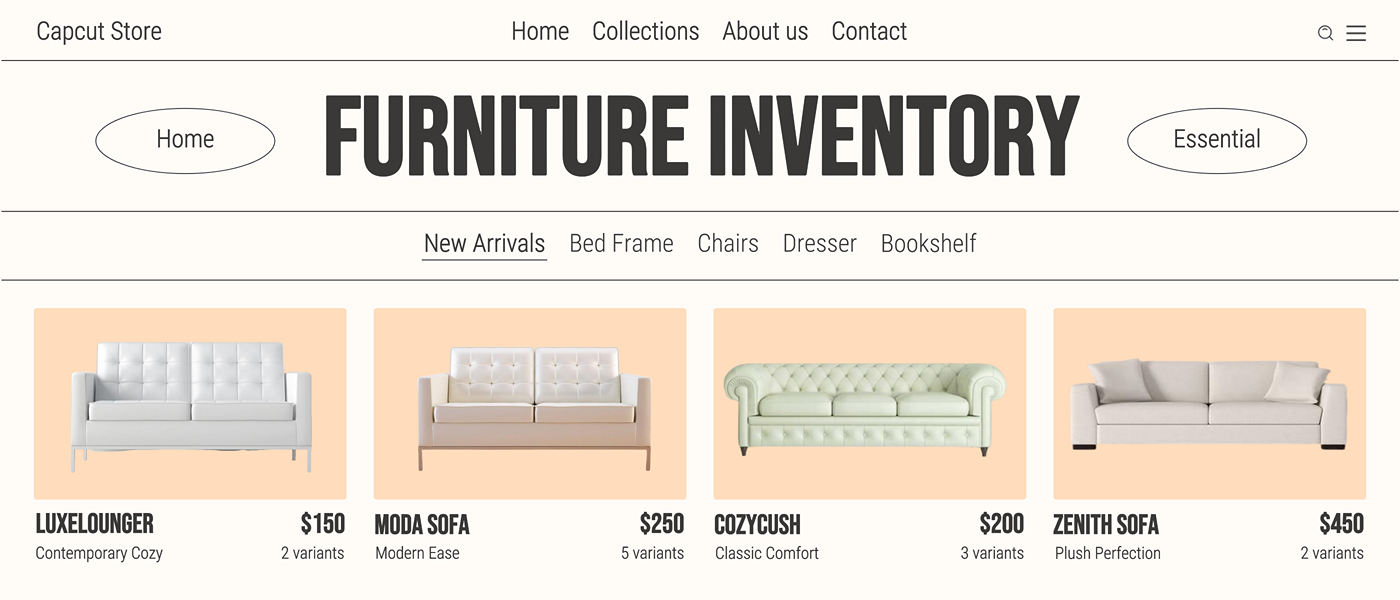
Task: Switch to the Bed Frame tab
Action: point(621,243)
